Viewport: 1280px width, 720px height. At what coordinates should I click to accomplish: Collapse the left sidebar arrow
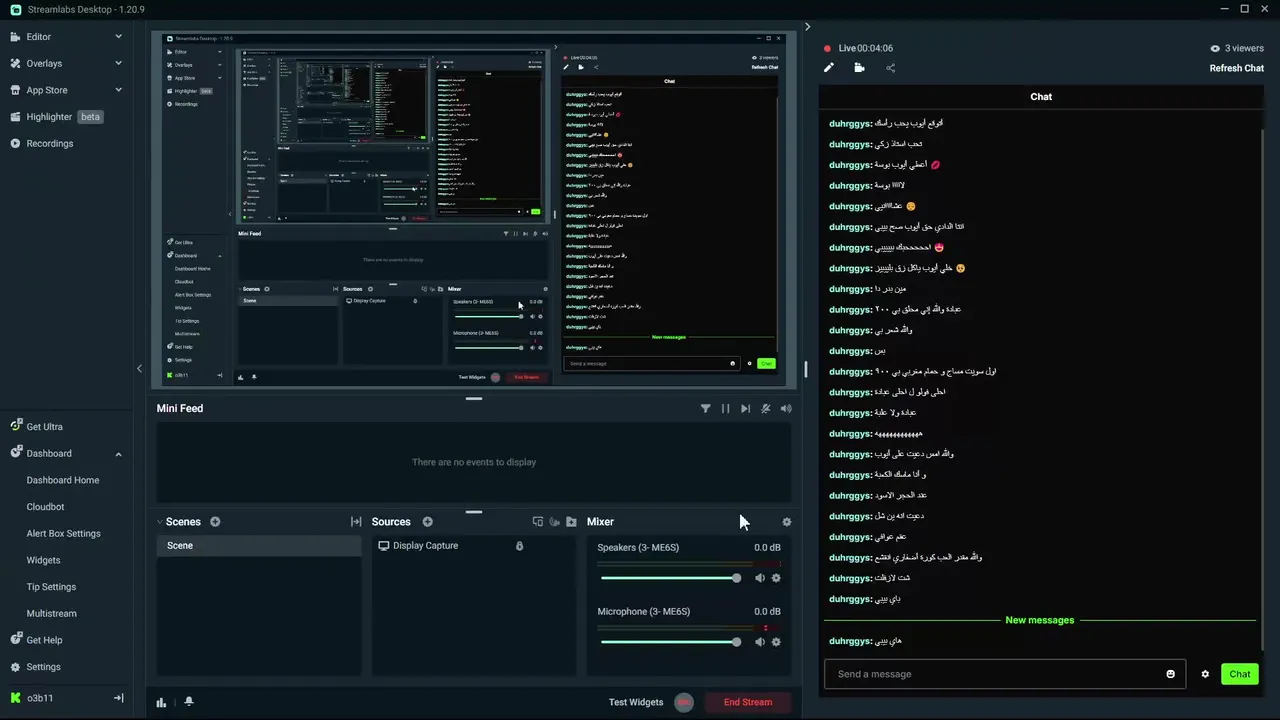point(139,369)
